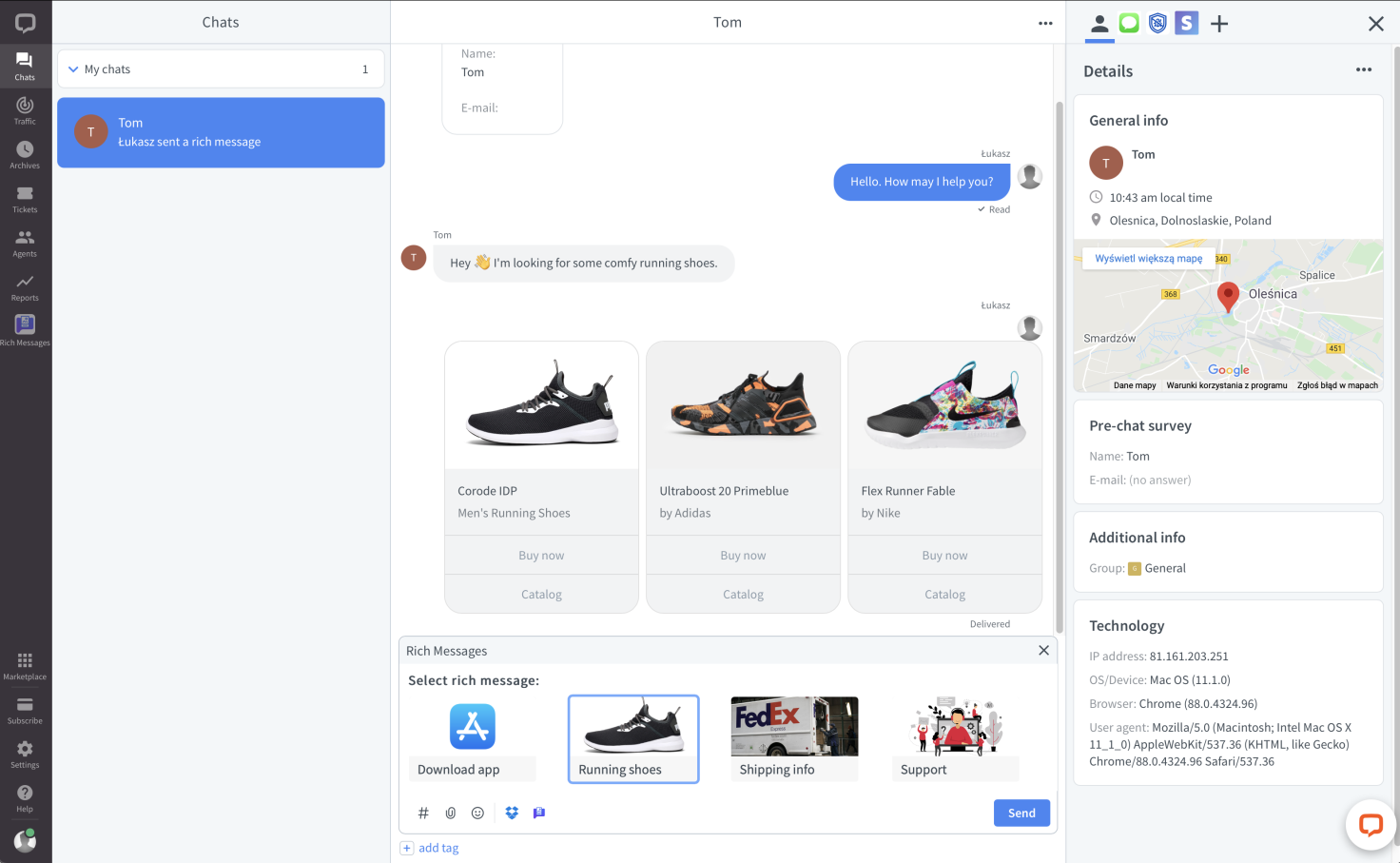Open the Traffic section
The height and width of the screenshot is (863, 1400).
25,110
